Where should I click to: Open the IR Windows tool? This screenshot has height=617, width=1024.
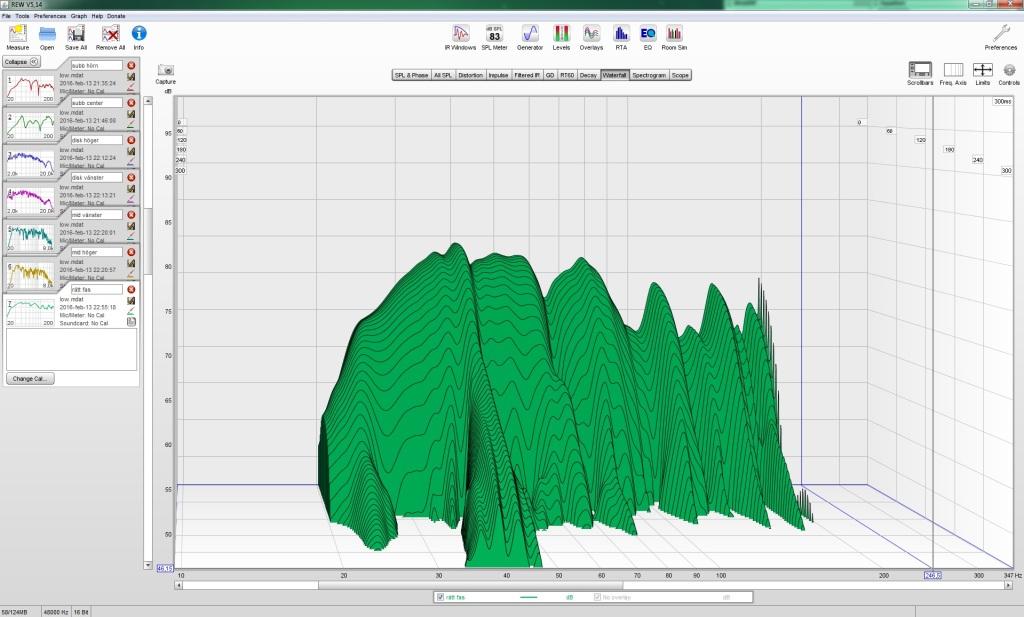[x=460, y=37]
